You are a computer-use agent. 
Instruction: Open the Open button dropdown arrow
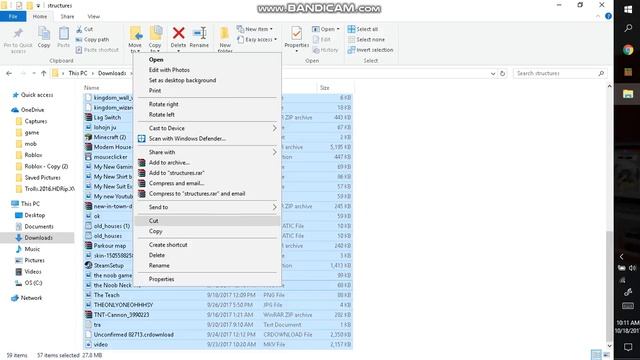click(338, 29)
